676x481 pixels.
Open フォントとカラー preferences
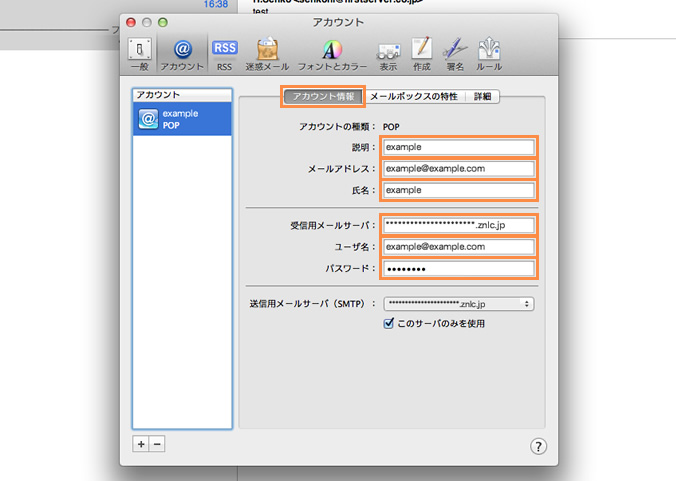coord(332,54)
